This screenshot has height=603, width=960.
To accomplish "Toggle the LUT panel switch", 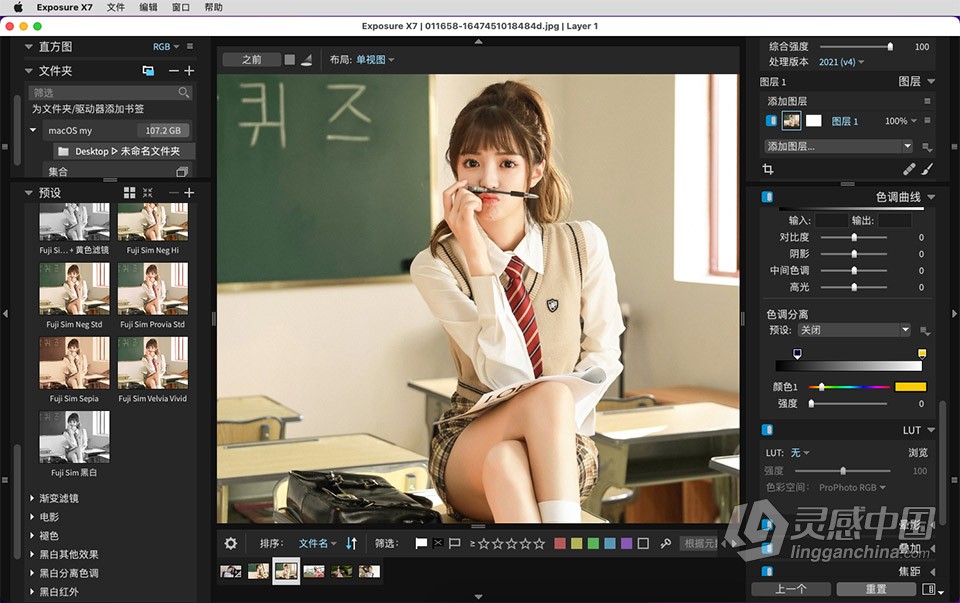I will (x=768, y=429).
